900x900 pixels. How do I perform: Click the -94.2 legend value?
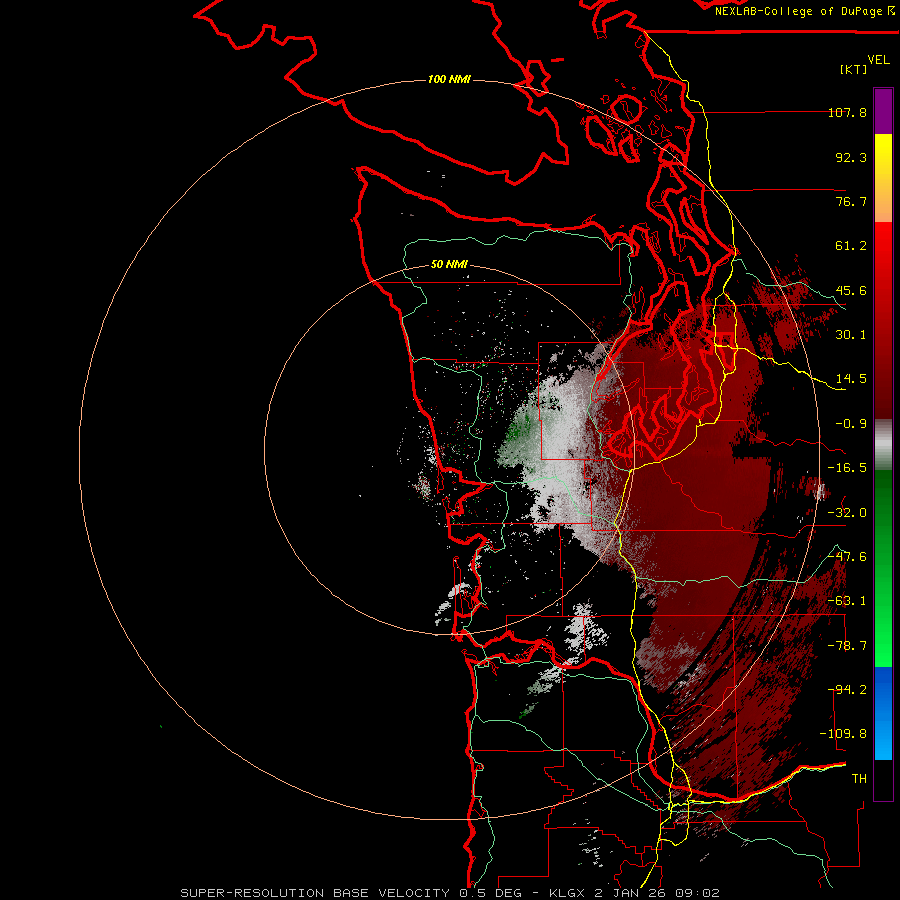(849, 690)
